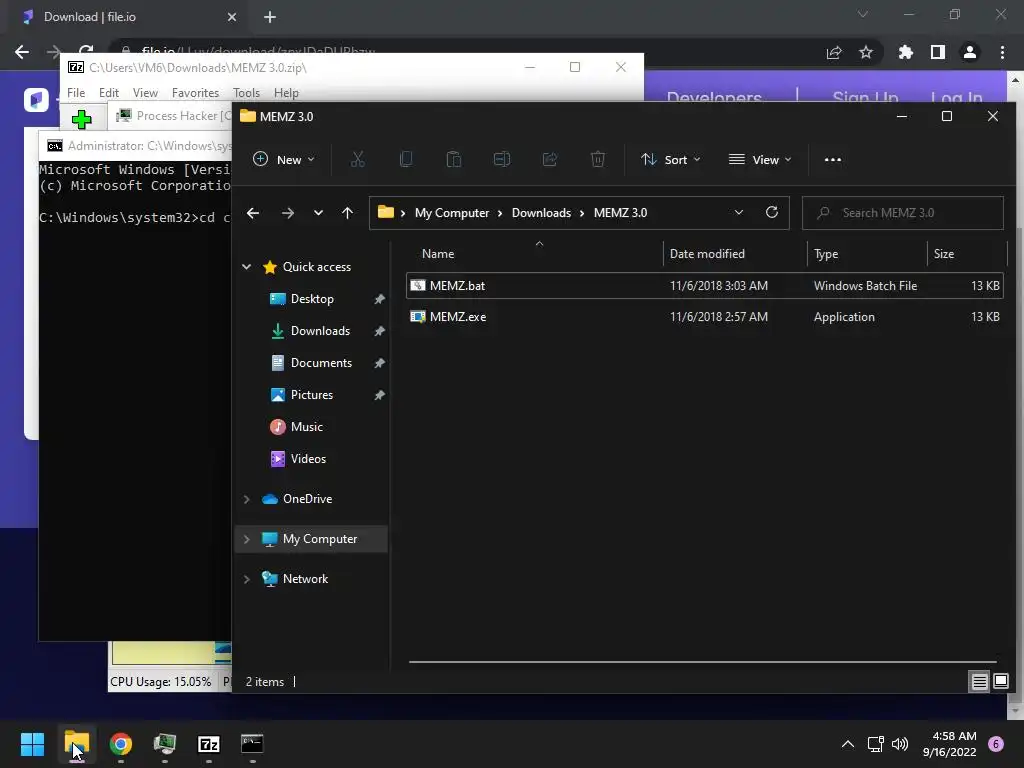Viewport: 1024px width, 768px height.
Task: Click the Cut scissors icon in Explorer toolbar
Action: [357, 159]
